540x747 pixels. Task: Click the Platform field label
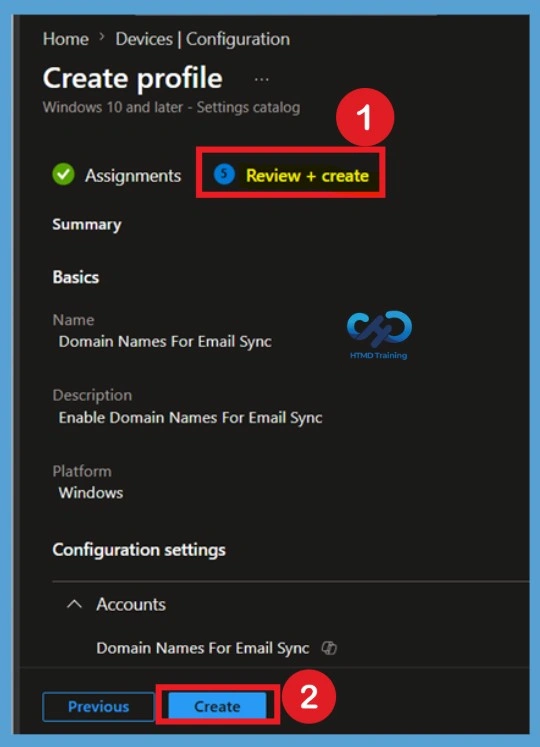pos(82,471)
